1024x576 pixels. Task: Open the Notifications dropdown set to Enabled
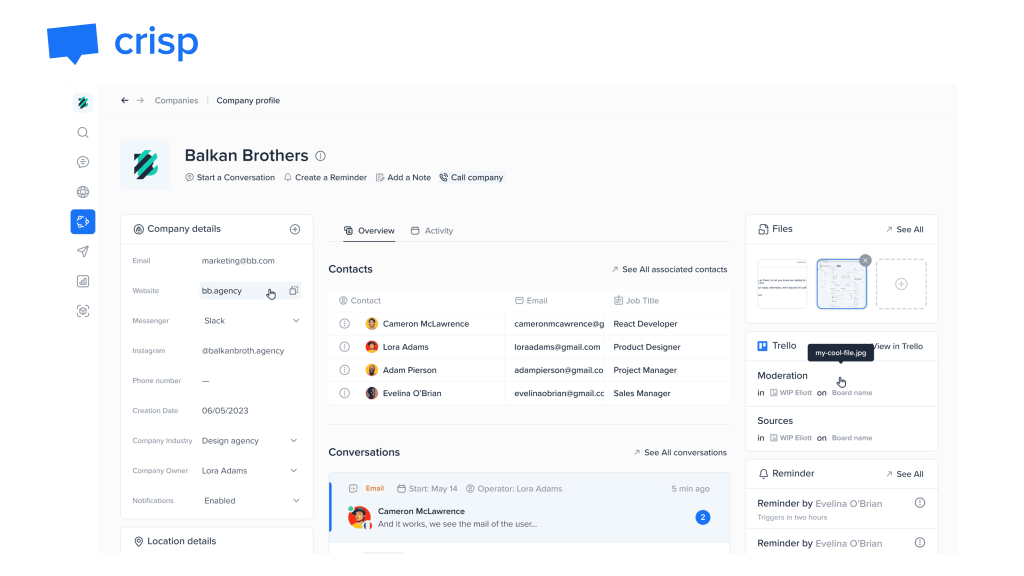pyautogui.click(x=296, y=500)
